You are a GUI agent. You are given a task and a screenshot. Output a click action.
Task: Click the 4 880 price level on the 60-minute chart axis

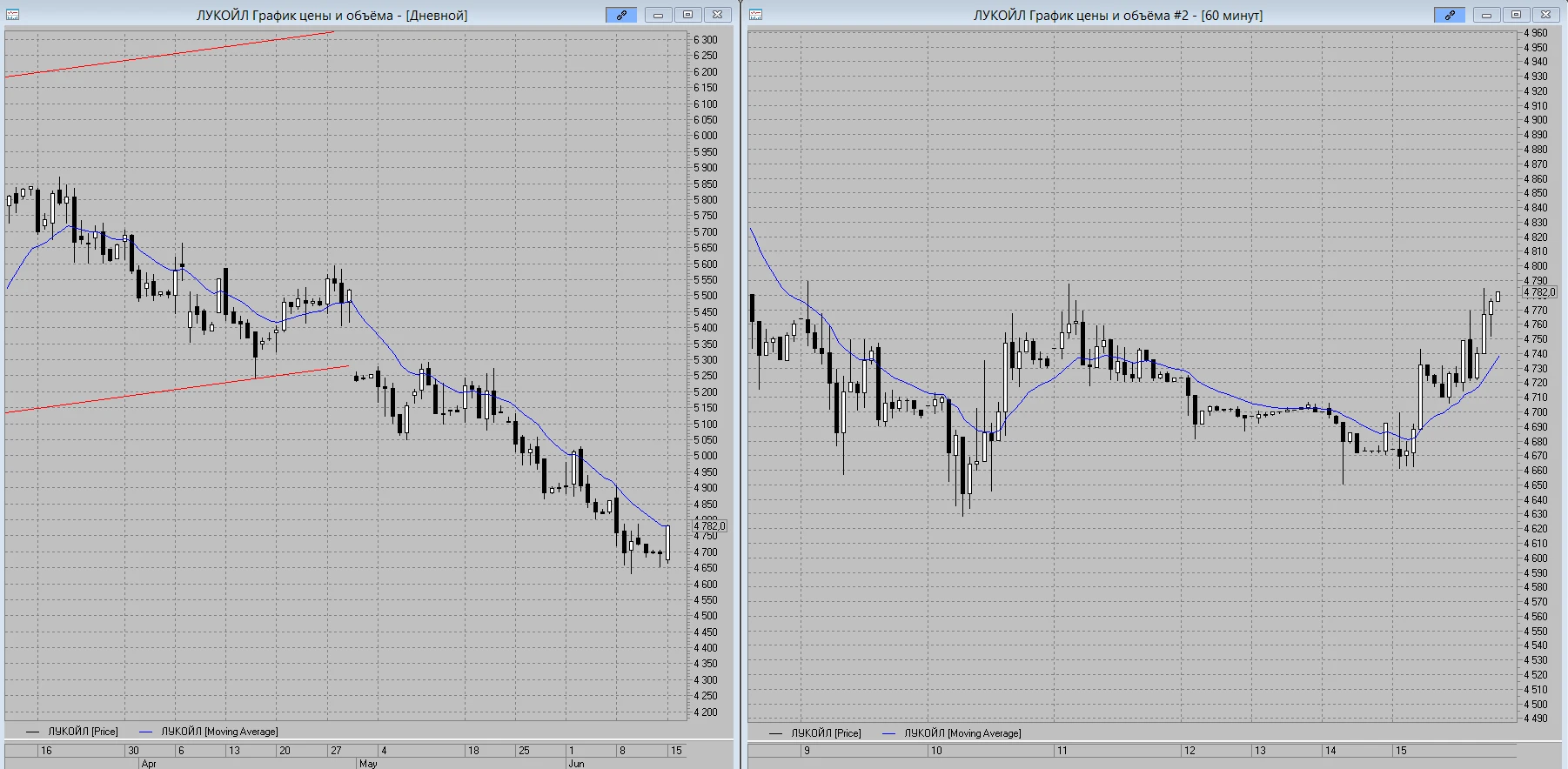pos(1536,150)
